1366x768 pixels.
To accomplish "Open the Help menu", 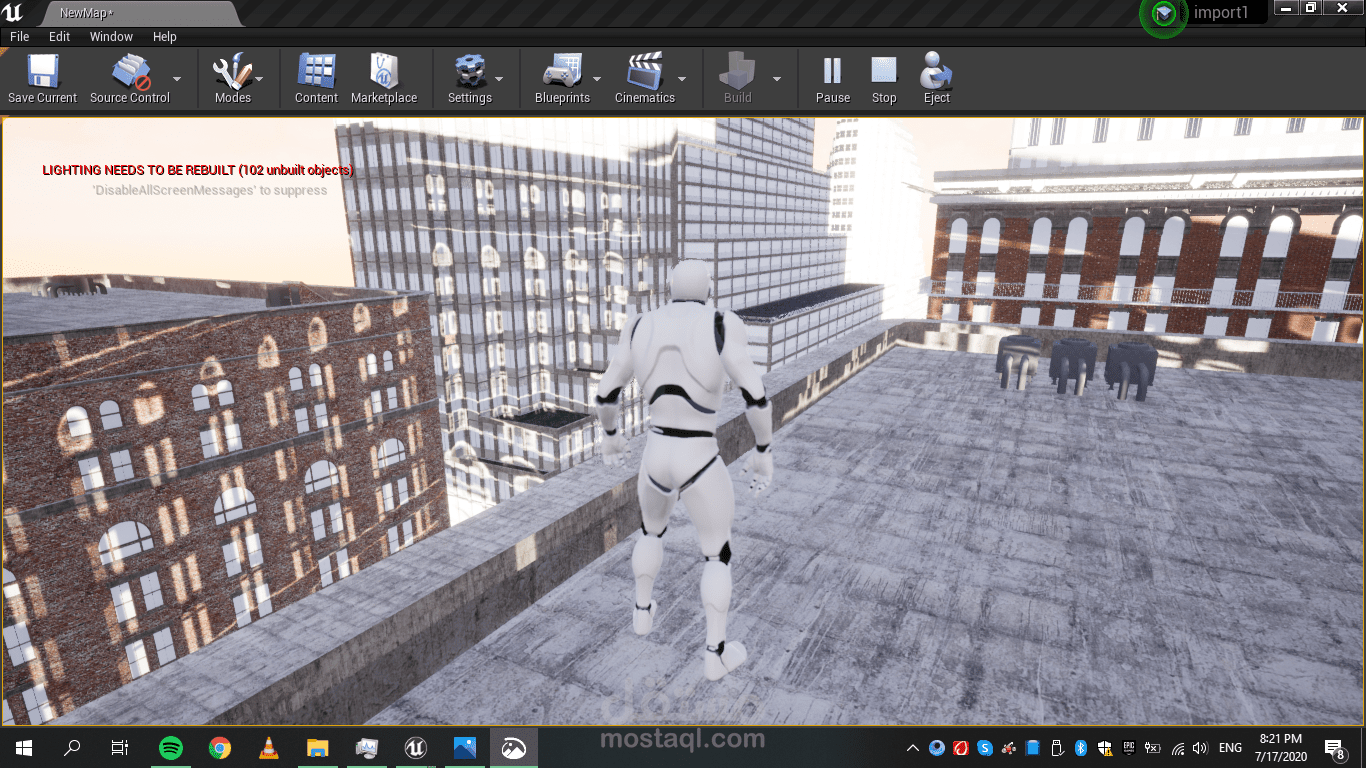I will point(165,36).
